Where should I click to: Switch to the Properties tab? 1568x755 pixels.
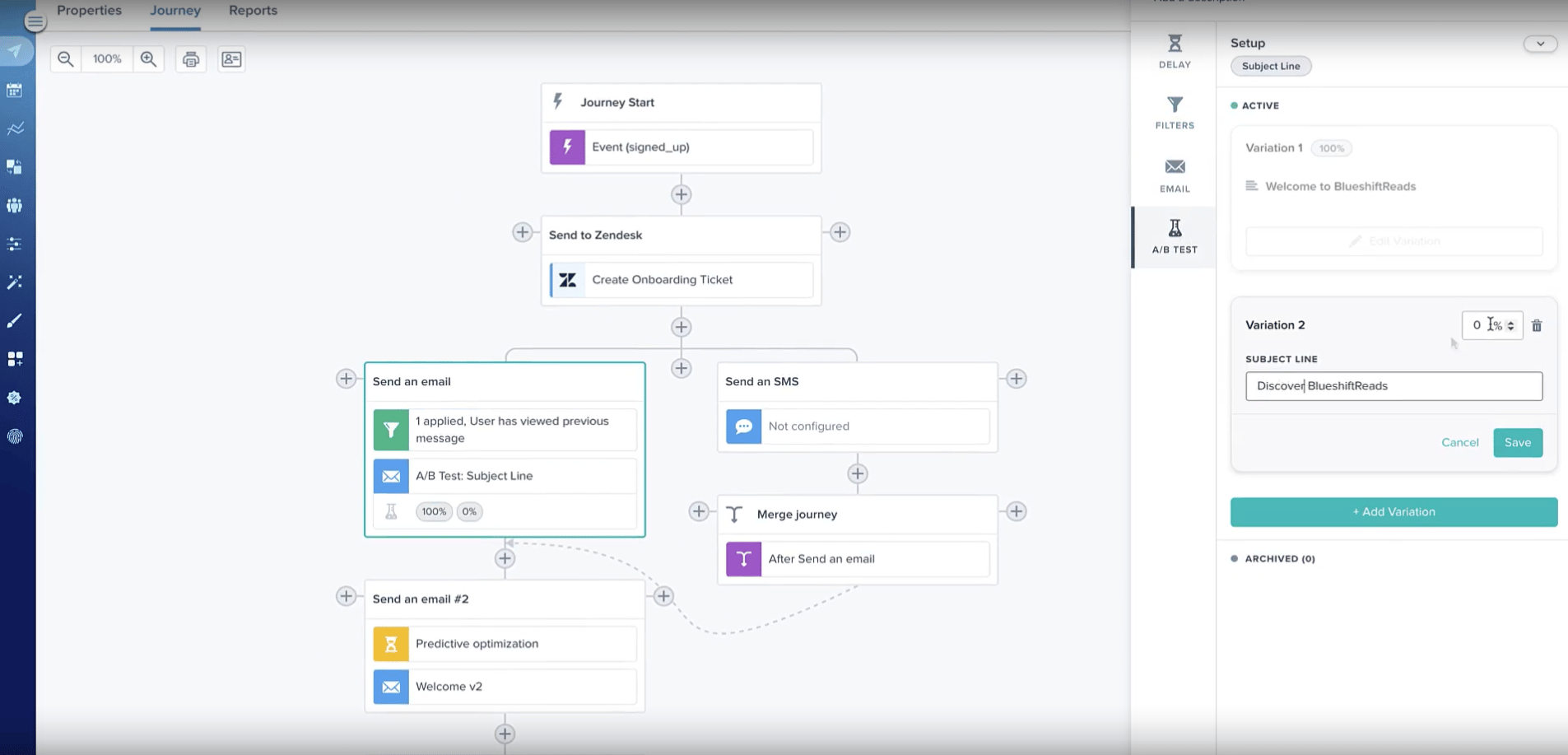pyautogui.click(x=89, y=11)
